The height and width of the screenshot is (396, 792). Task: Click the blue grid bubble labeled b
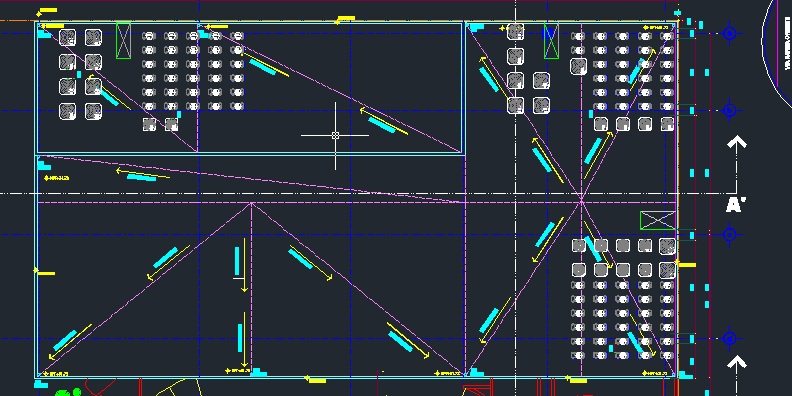(729, 110)
